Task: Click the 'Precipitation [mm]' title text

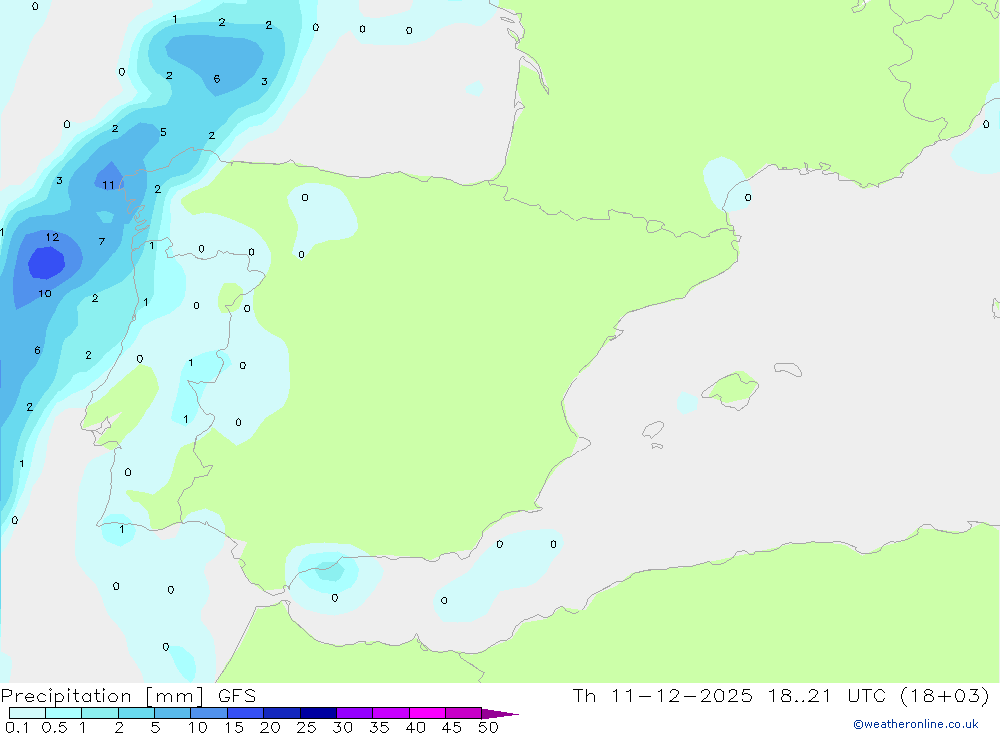Action: pyautogui.click(x=102, y=696)
